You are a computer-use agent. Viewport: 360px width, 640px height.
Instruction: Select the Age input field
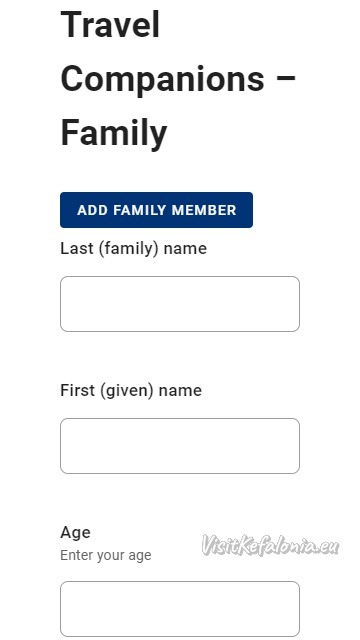tap(180, 609)
